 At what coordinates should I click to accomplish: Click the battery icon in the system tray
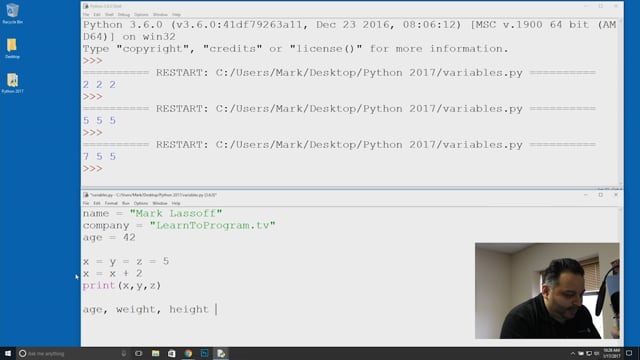[581, 353]
